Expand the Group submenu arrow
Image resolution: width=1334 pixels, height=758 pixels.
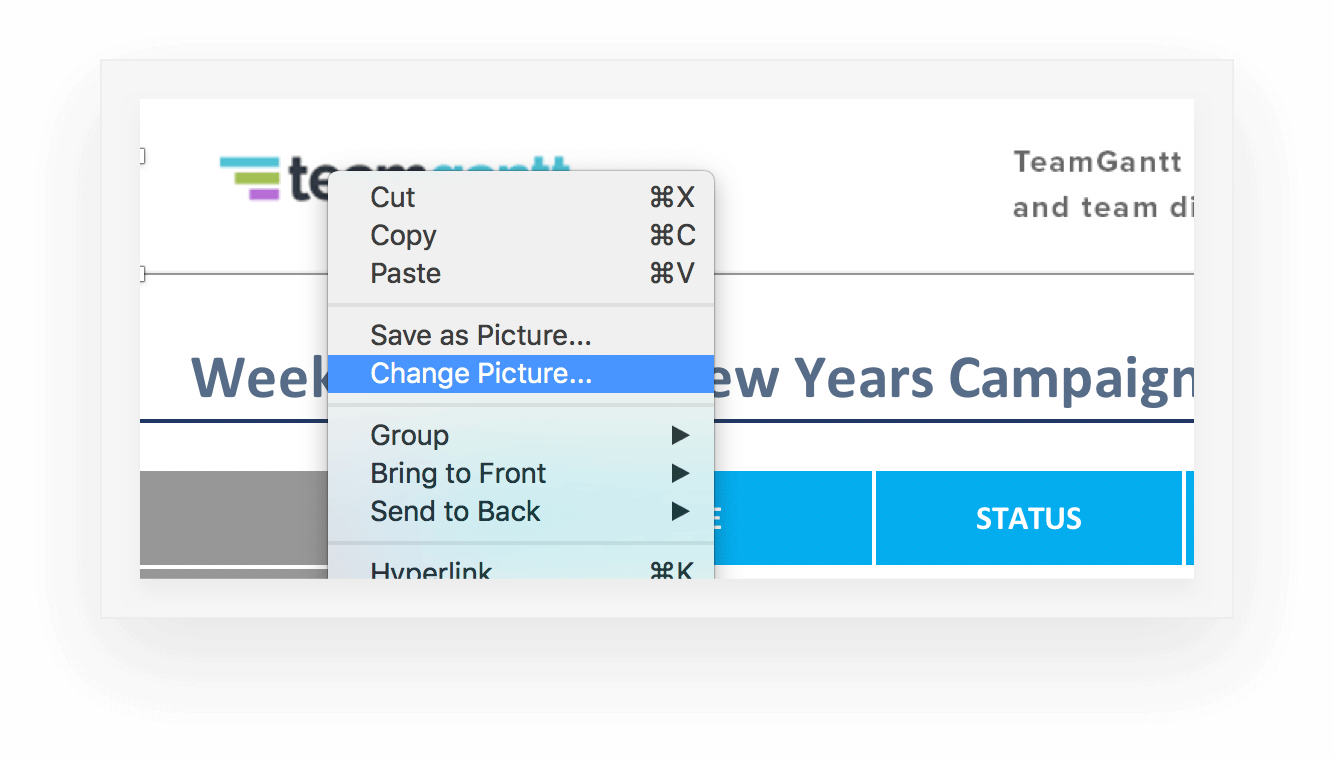pos(680,435)
